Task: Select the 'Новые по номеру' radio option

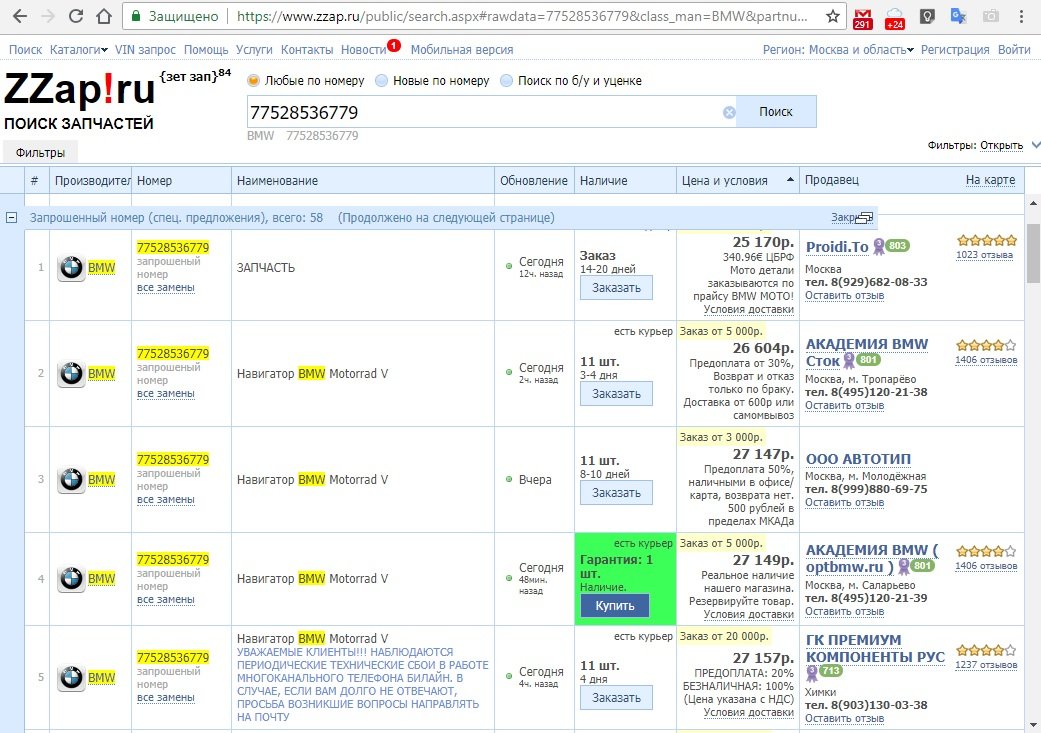Action: (x=382, y=81)
